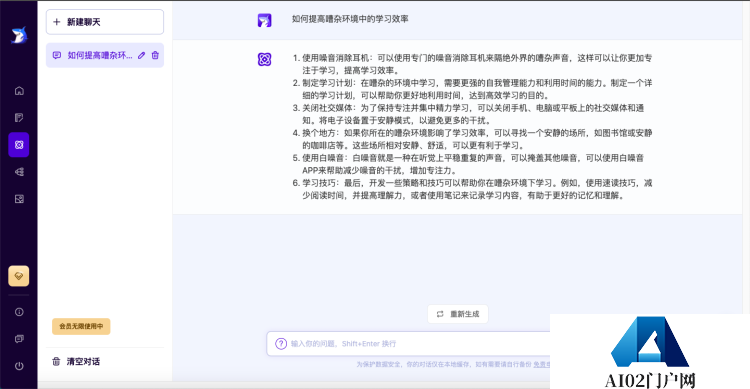Open the chat 如何提高嘈杂环… in history

[105, 56]
